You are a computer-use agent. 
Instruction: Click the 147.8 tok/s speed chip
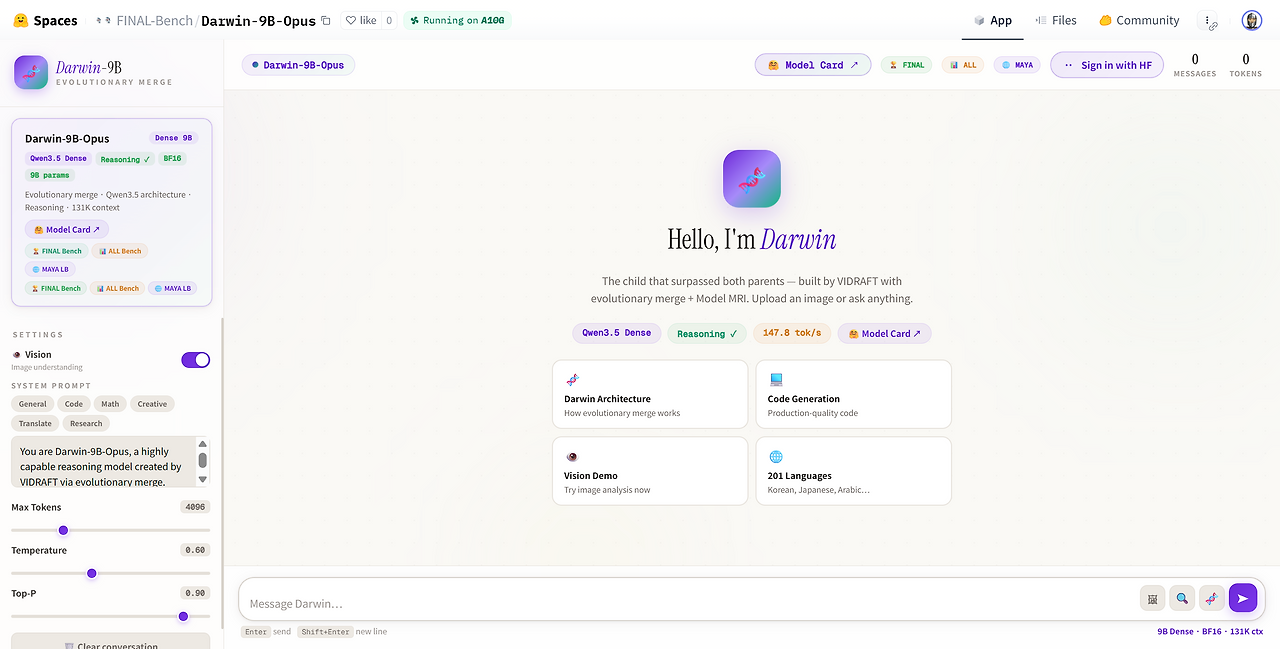(792, 333)
